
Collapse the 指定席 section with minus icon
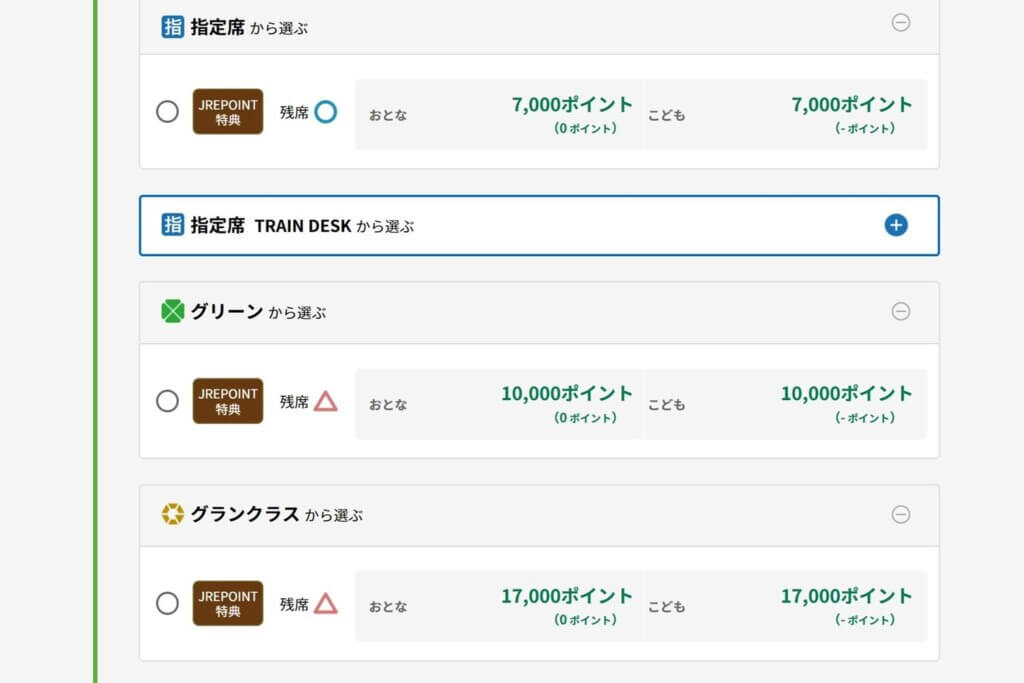pos(901,23)
